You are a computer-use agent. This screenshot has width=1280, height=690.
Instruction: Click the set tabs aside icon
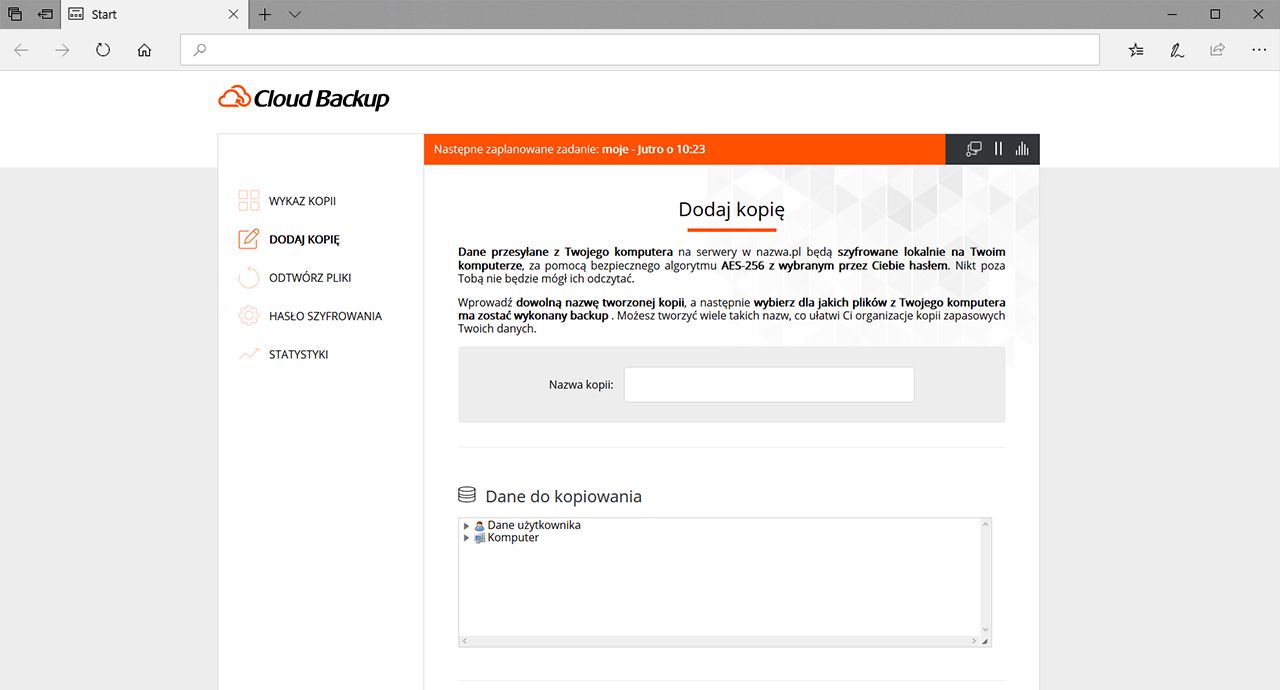coord(45,14)
